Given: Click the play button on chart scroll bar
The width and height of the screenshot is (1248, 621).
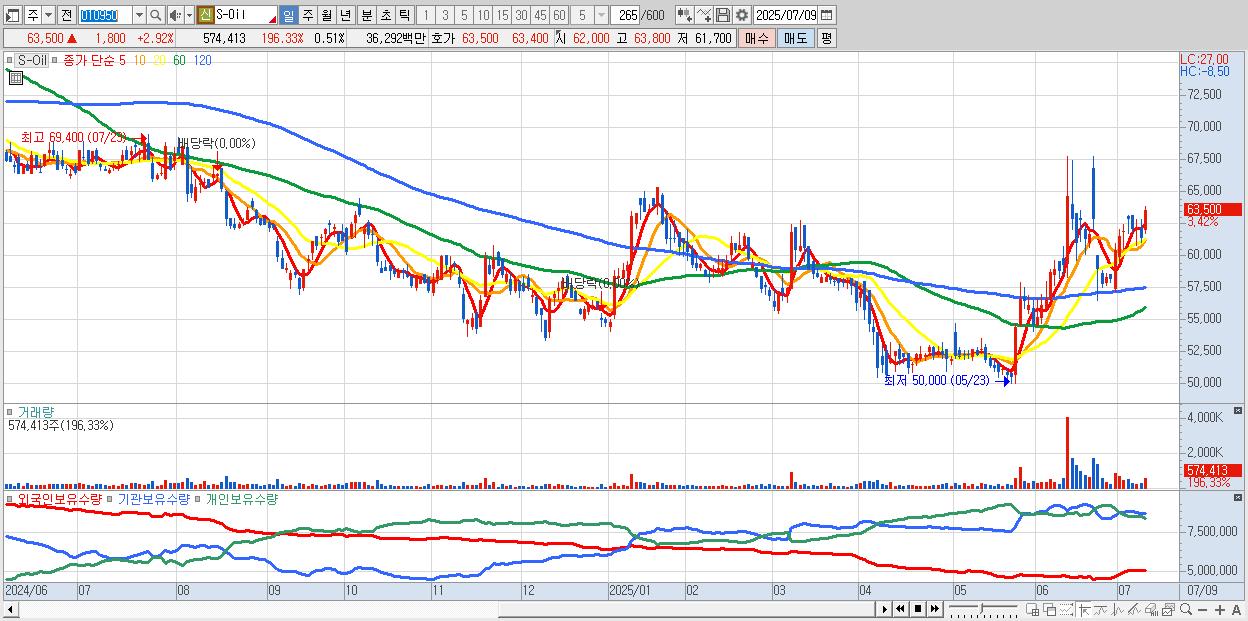Looking at the screenshot, I should (885, 609).
